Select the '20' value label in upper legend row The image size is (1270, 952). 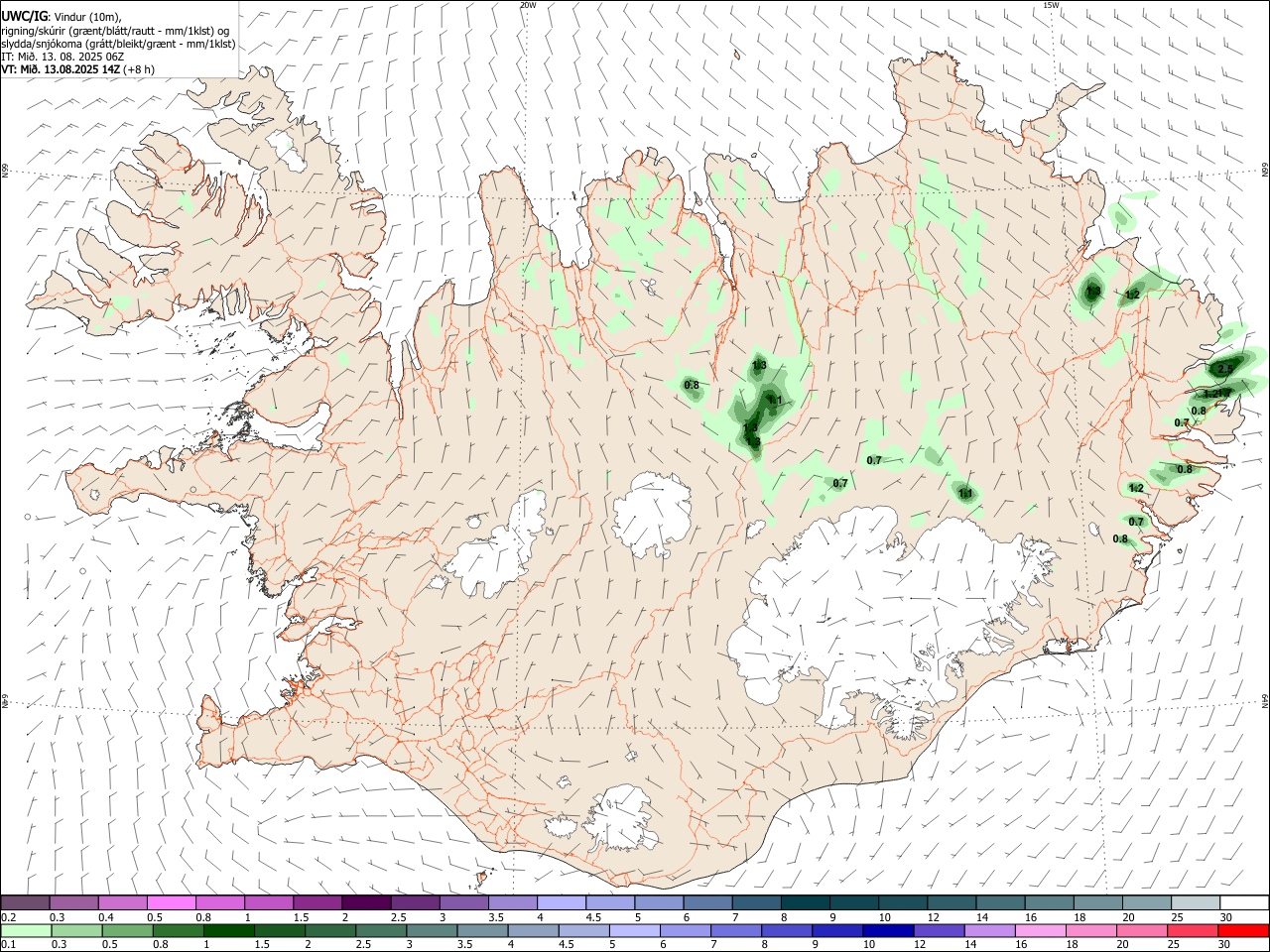pos(1129,917)
